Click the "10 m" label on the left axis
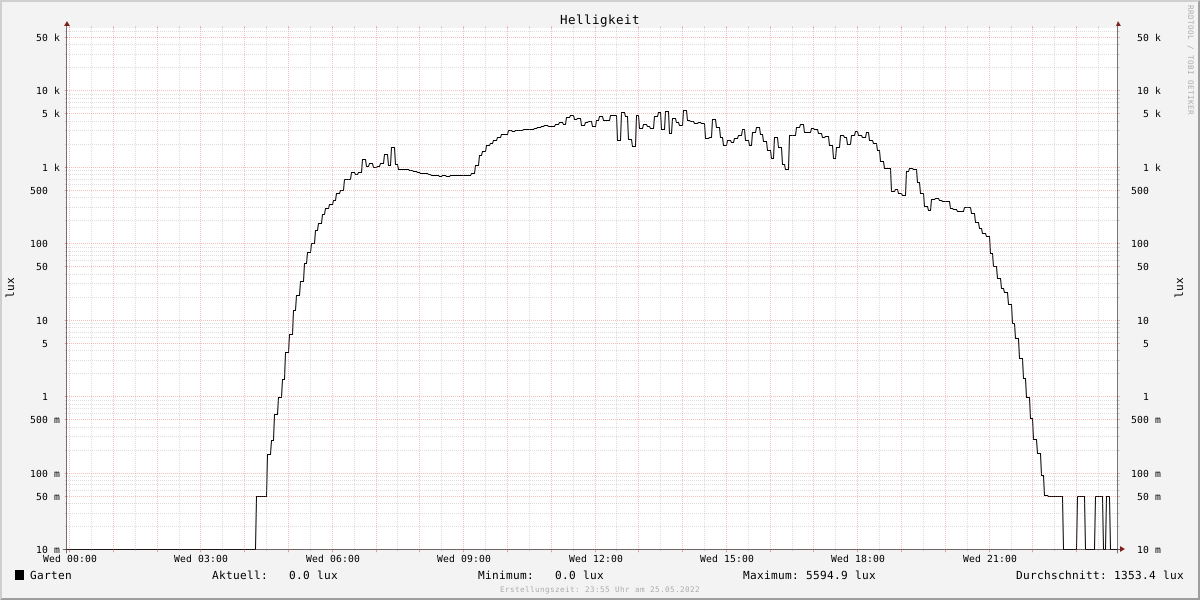Image resolution: width=1200 pixels, height=600 pixels. point(48,550)
